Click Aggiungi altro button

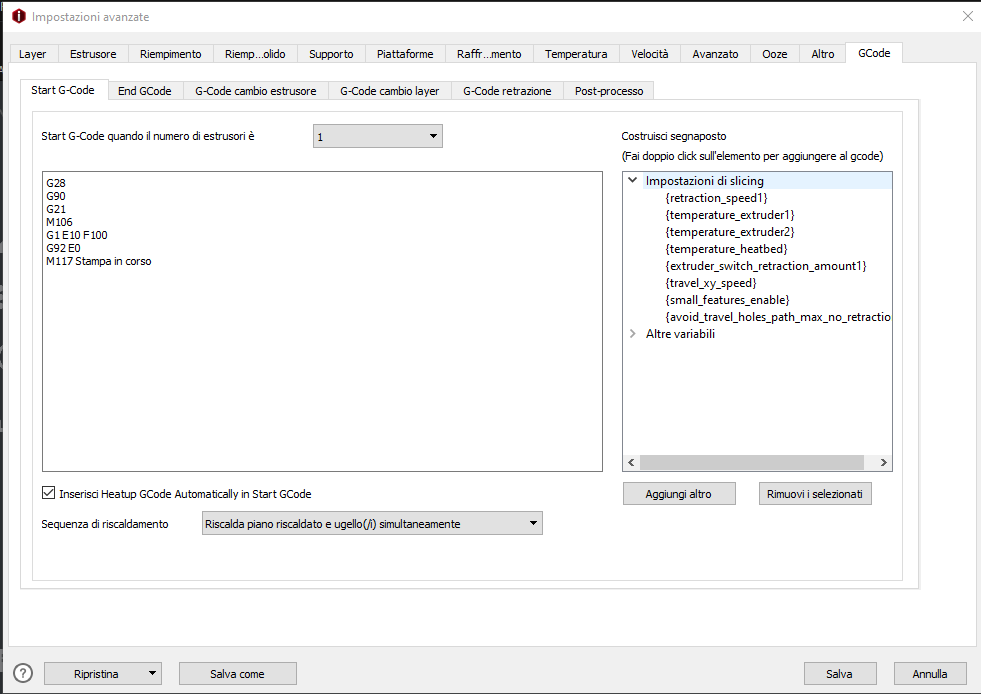pyautogui.click(x=679, y=494)
